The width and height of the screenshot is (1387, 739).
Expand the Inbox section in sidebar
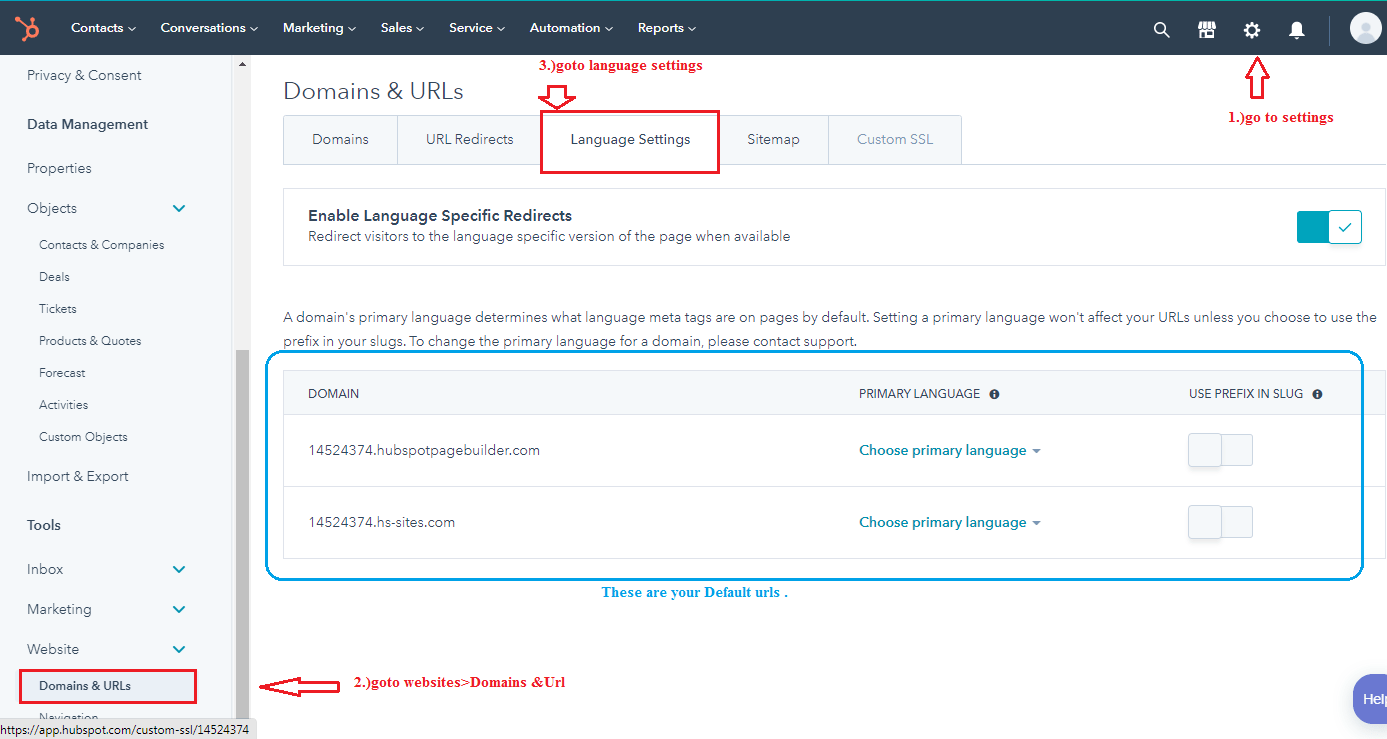pos(179,568)
